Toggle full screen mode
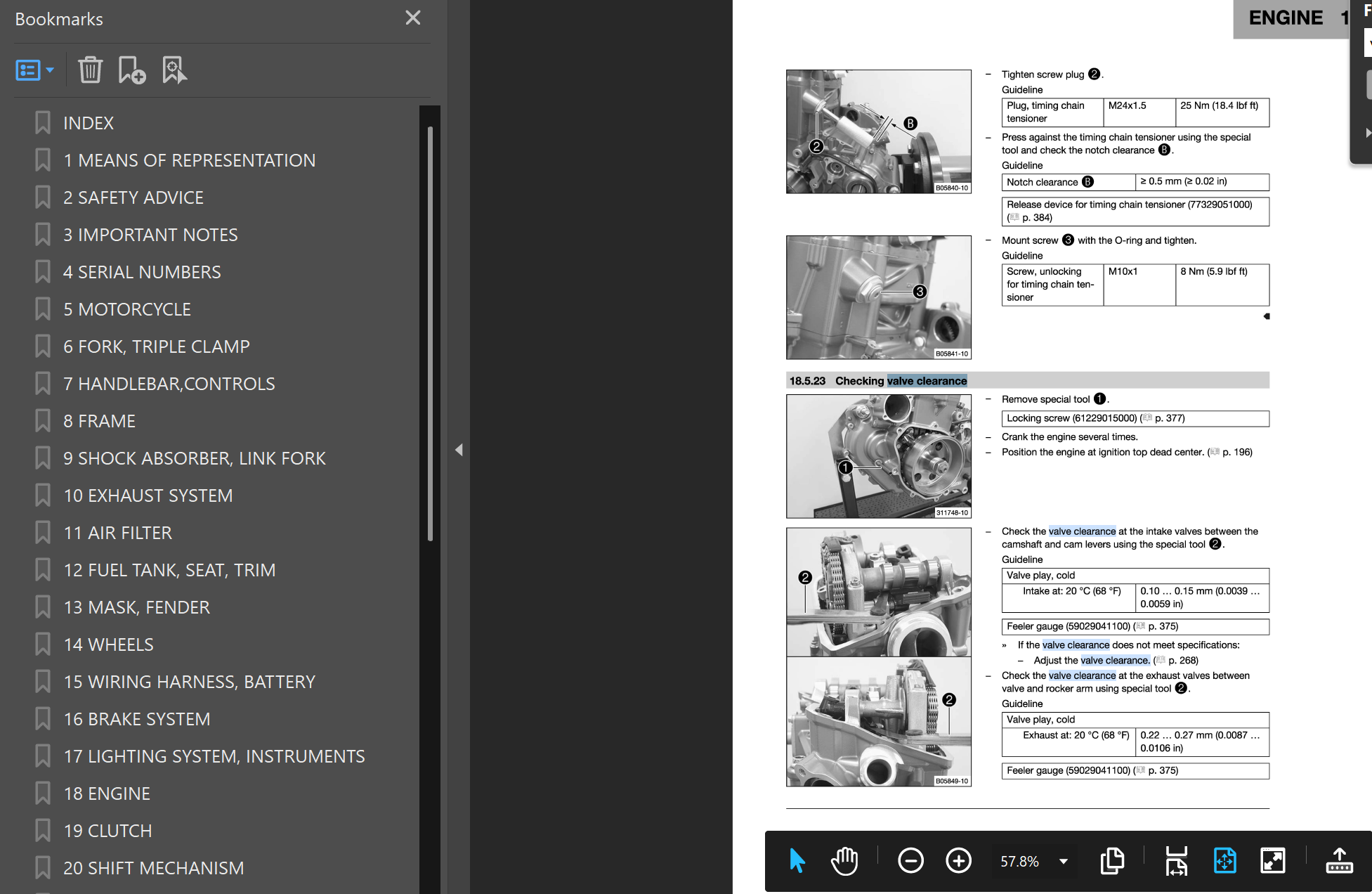 pos(1272,861)
